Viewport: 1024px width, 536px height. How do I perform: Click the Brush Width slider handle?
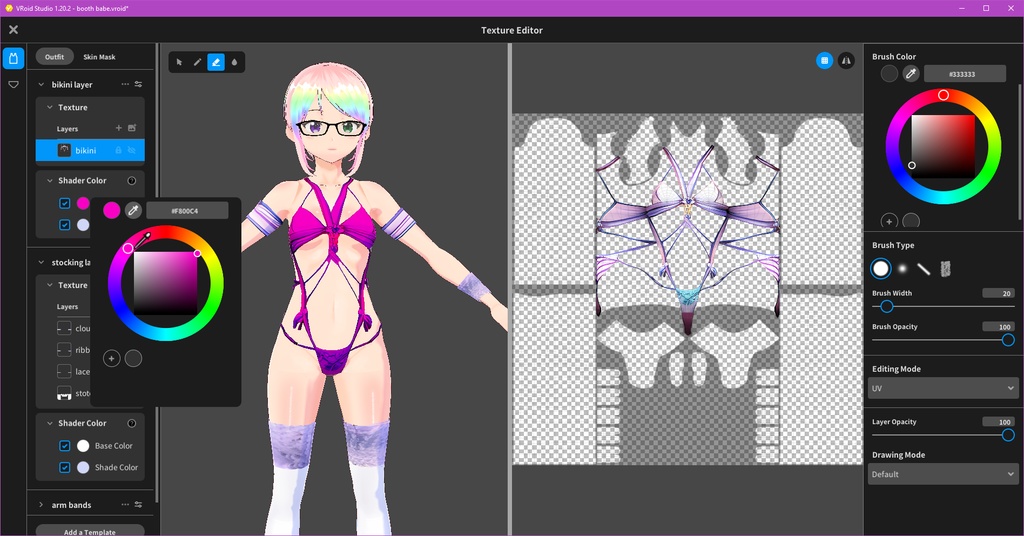[886, 306]
